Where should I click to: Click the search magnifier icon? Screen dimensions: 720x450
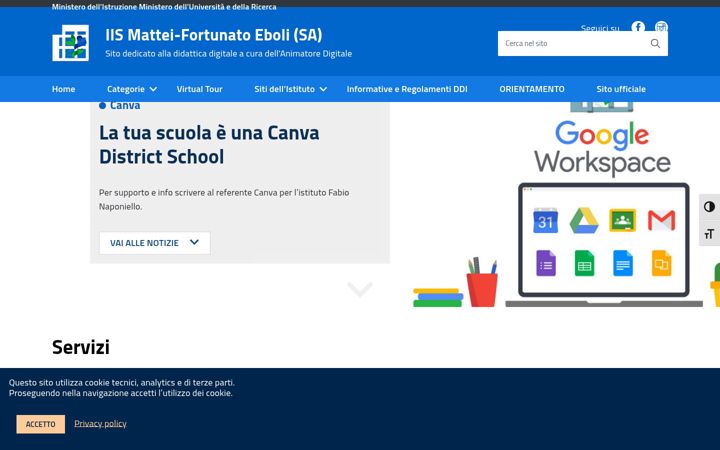pyautogui.click(x=655, y=43)
